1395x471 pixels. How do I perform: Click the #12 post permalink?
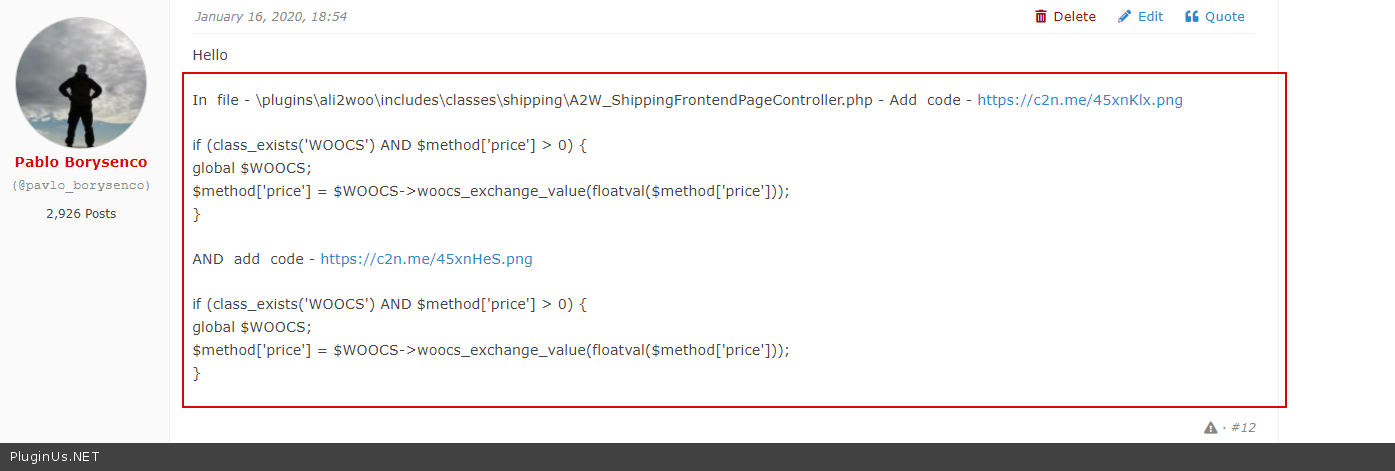point(1243,427)
